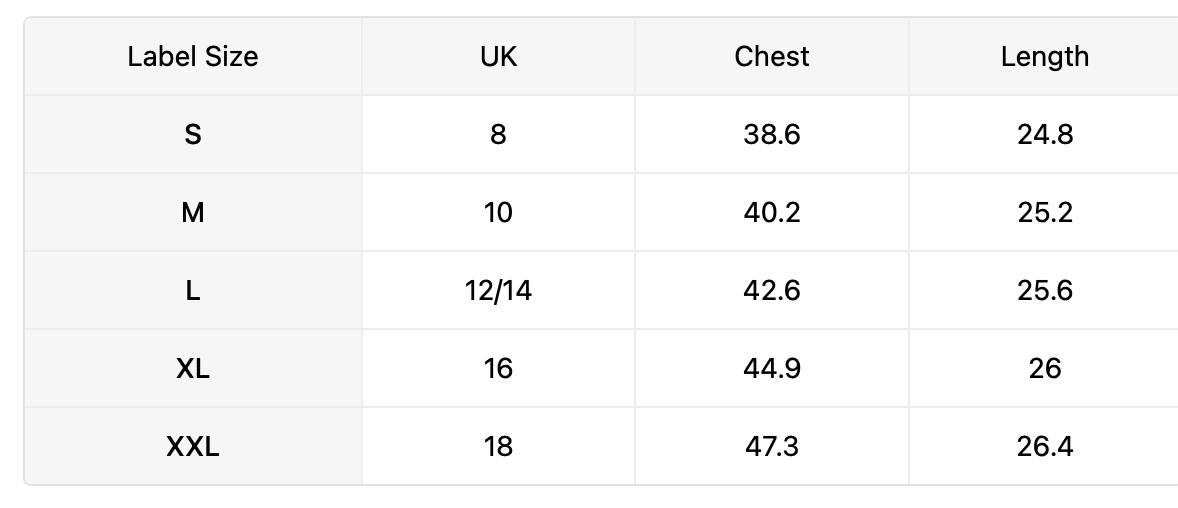Select length value 25.6
1178x508 pixels.
tap(1044, 291)
